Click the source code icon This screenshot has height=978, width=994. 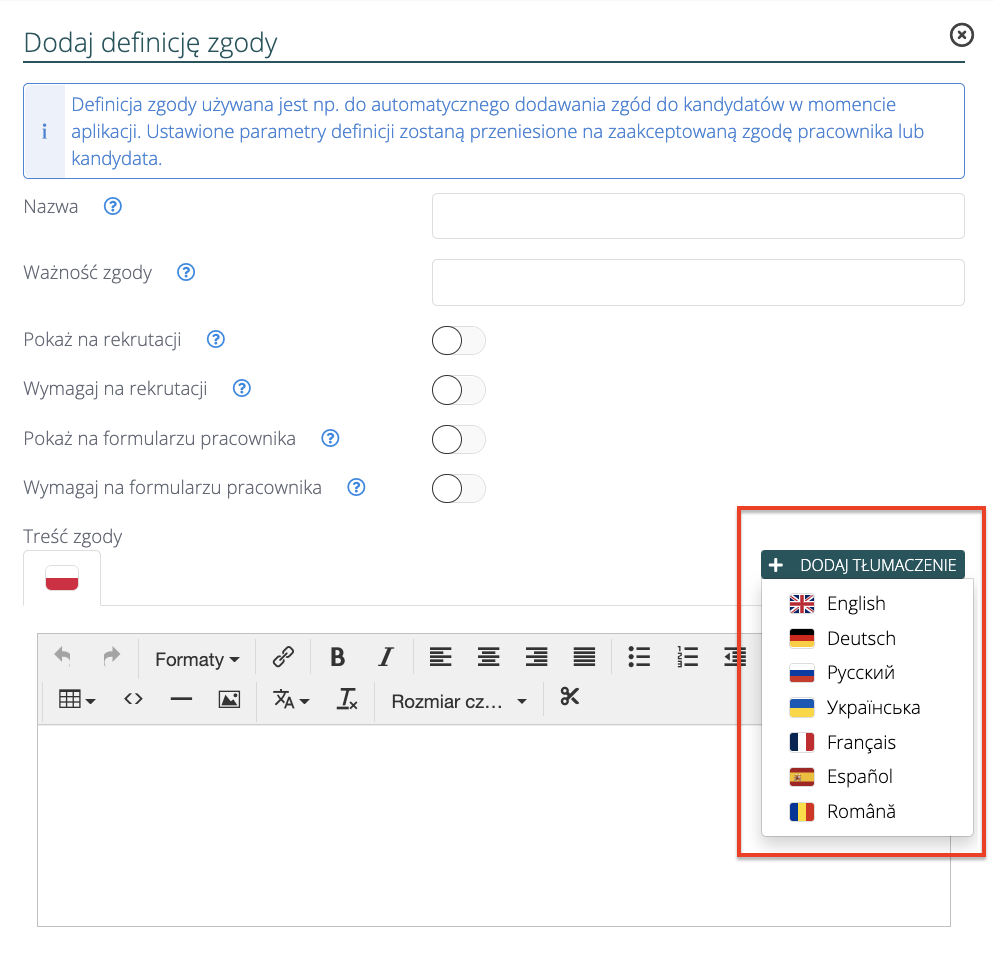tap(133, 700)
